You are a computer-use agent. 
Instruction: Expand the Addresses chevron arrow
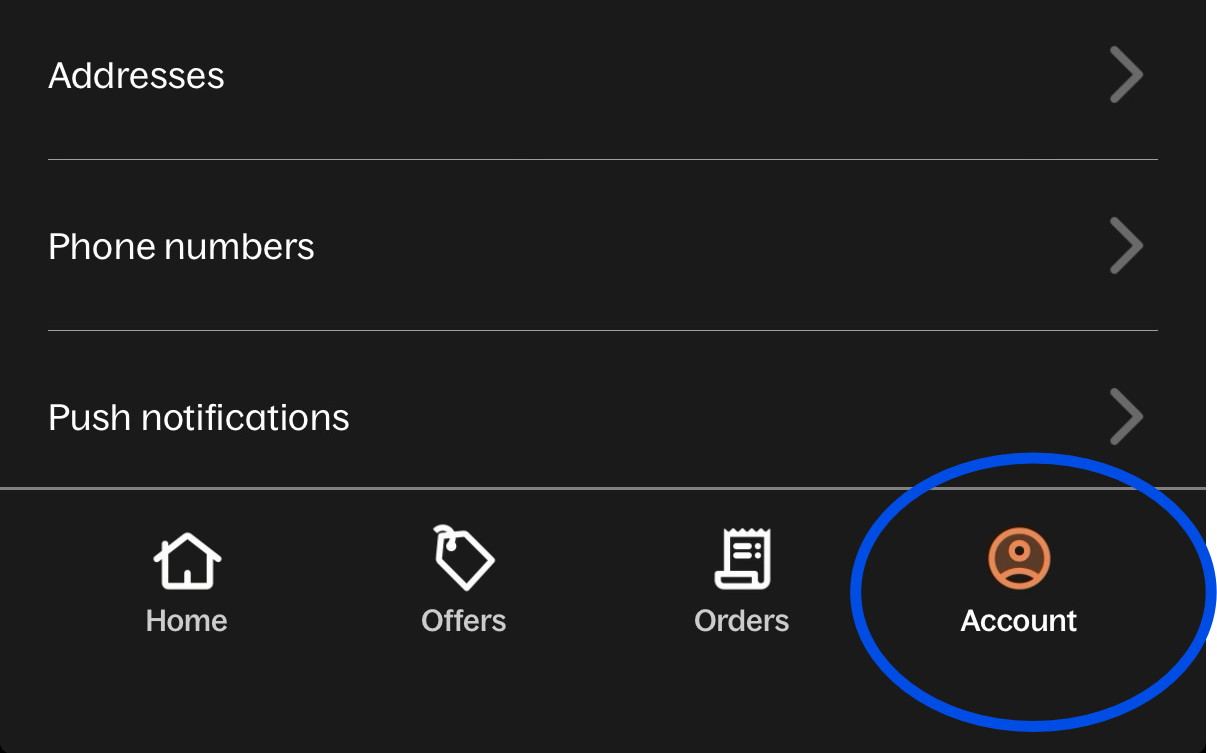(x=1126, y=75)
